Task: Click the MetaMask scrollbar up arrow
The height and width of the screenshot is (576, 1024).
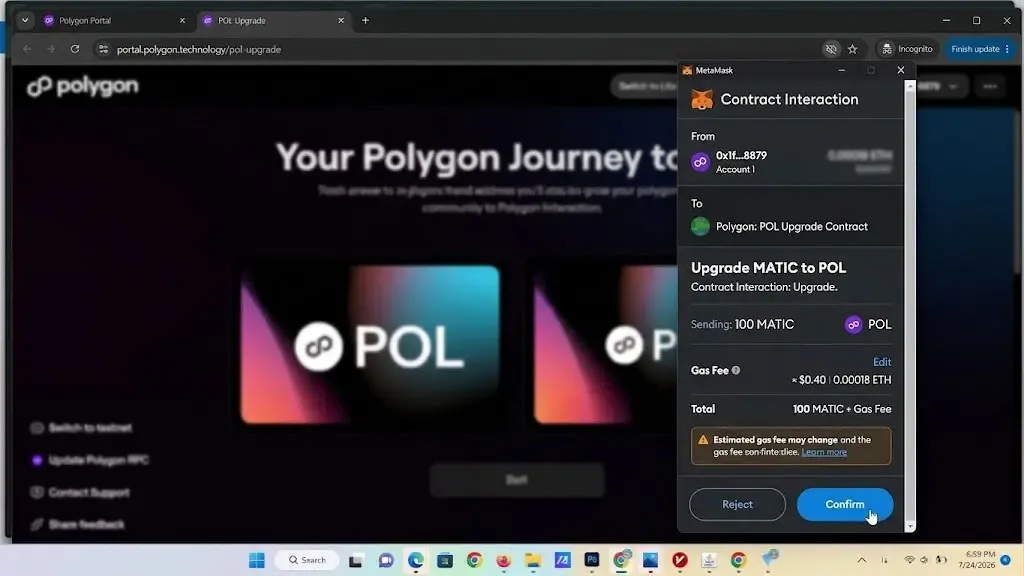Action: click(910, 86)
